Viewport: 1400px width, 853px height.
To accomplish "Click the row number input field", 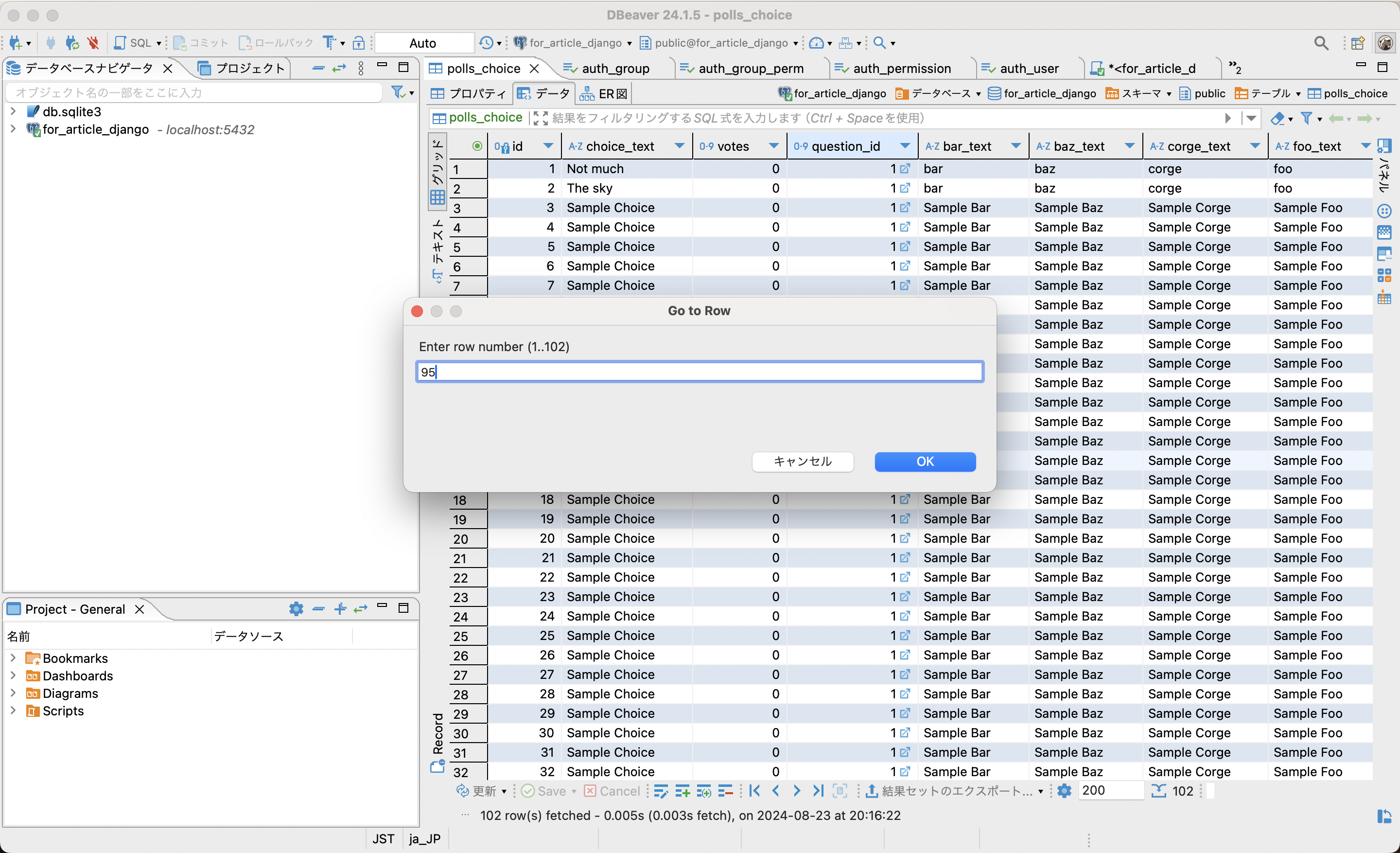I will 699,372.
